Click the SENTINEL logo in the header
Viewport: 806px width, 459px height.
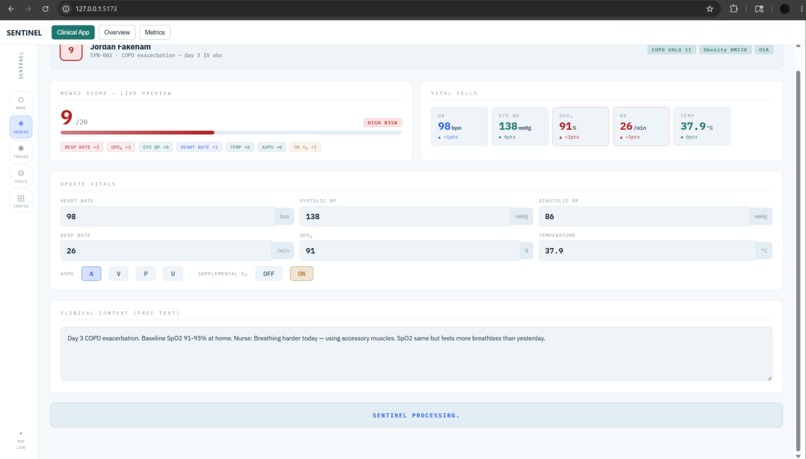pos(24,32)
